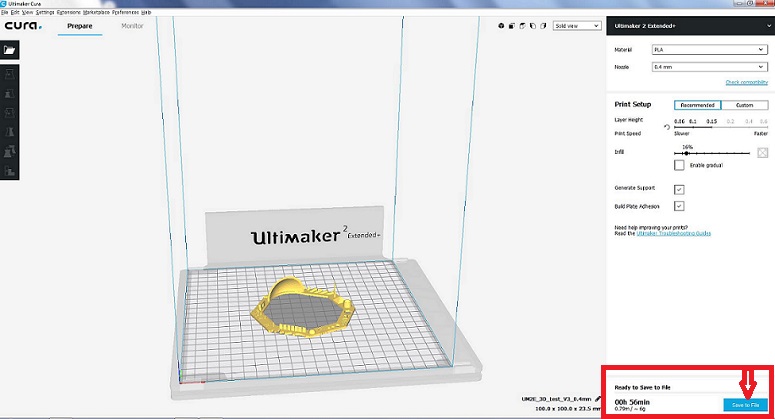The height and width of the screenshot is (419, 775).
Task: Open the Extensions menu
Action: pos(69,12)
